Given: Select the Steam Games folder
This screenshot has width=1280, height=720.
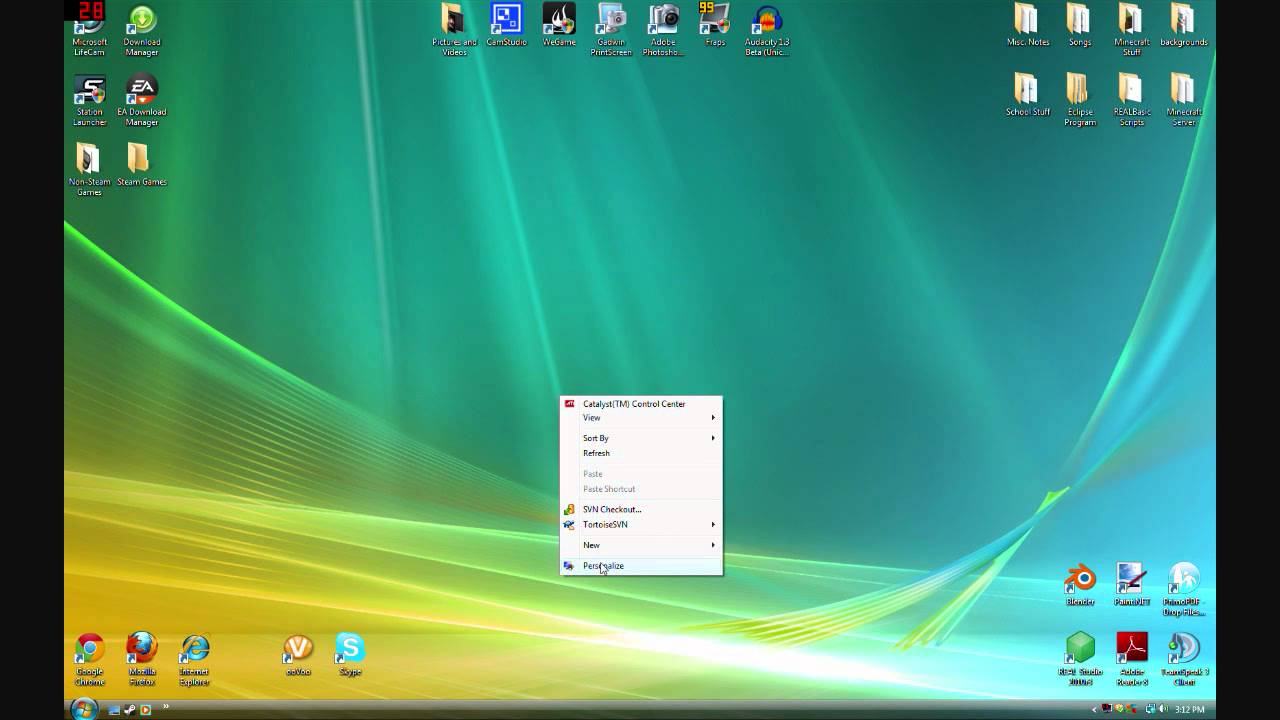Looking at the screenshot, I should [142, 165].
